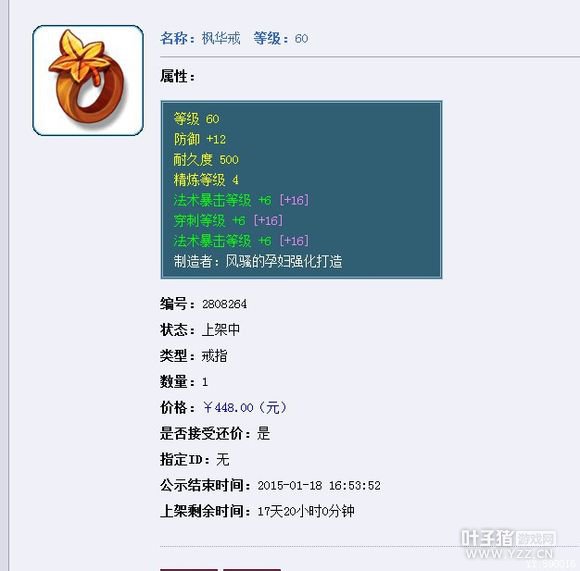Click the type value 戒指
The width and height of the screenshot is (580, 571).
pos(214,355)
